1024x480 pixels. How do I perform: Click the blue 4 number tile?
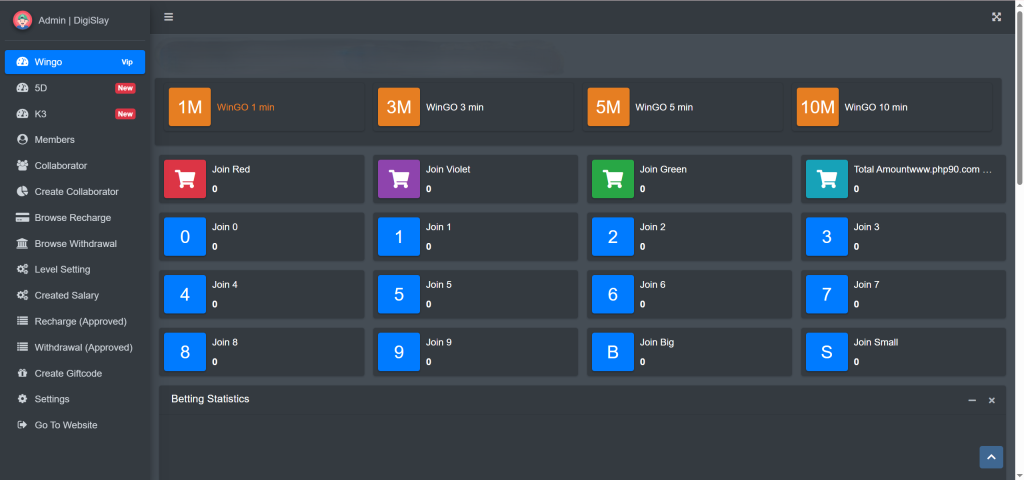(x=185, y=295)
